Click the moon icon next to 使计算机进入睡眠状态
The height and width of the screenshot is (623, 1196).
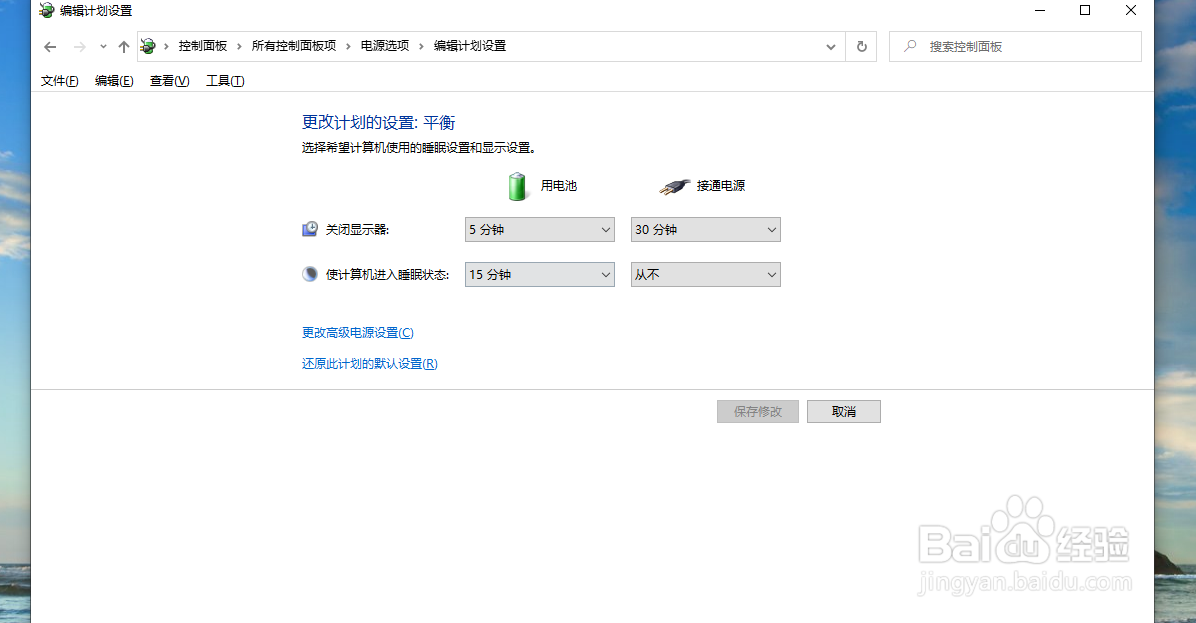tap(309, 273)
